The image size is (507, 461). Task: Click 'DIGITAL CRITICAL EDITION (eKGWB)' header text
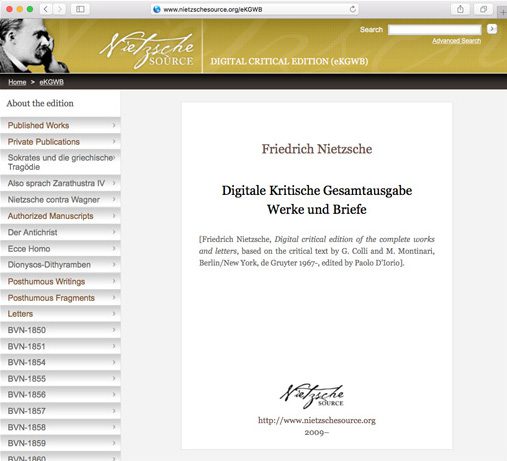pos(289,61)
